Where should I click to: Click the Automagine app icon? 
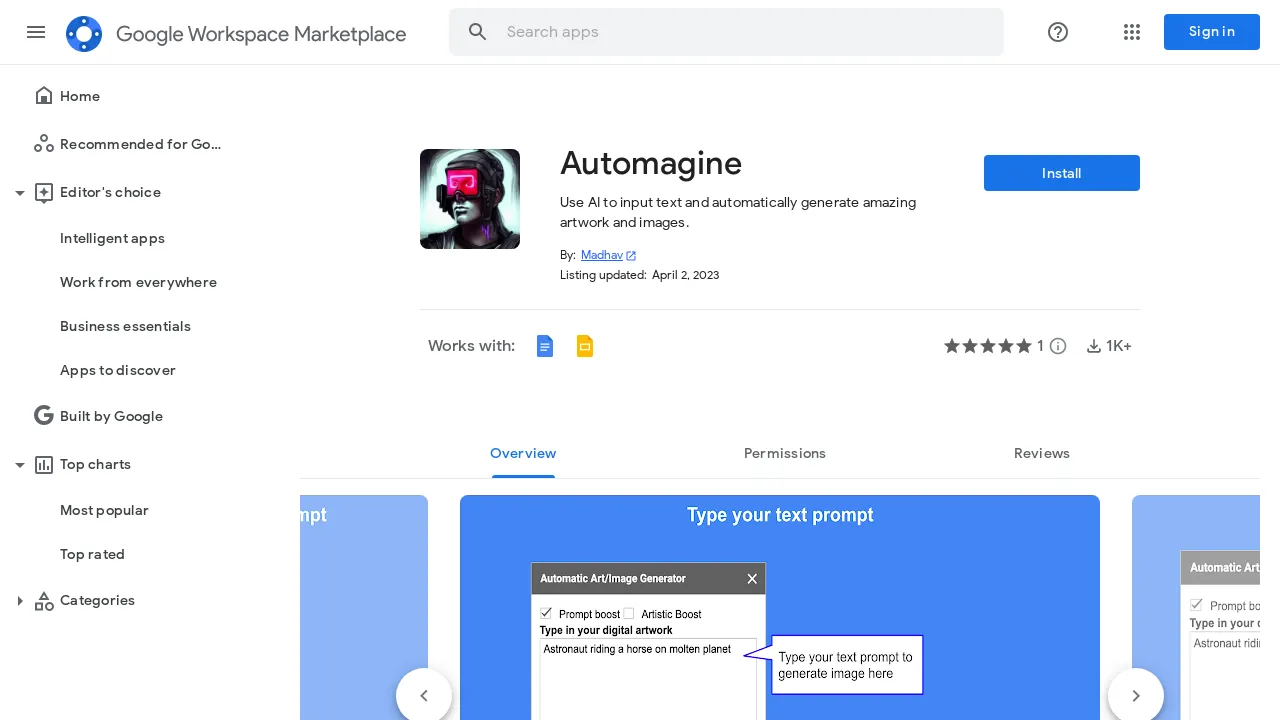pos(470,199)
